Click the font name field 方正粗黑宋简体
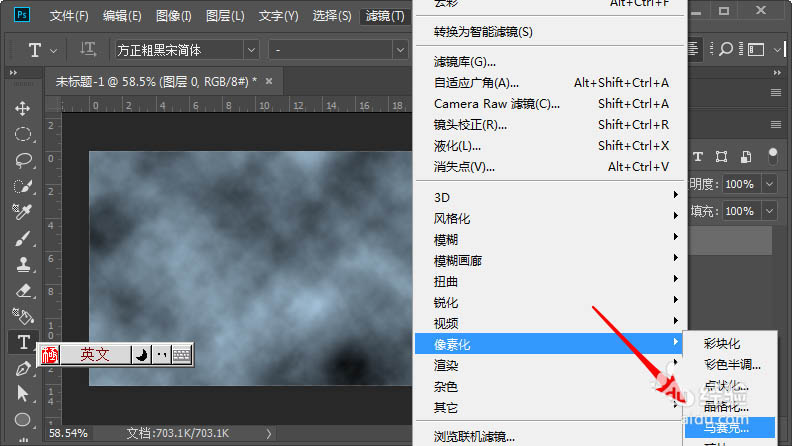The image size is (792, 446). pyautogui.click(x=179, y=50)
